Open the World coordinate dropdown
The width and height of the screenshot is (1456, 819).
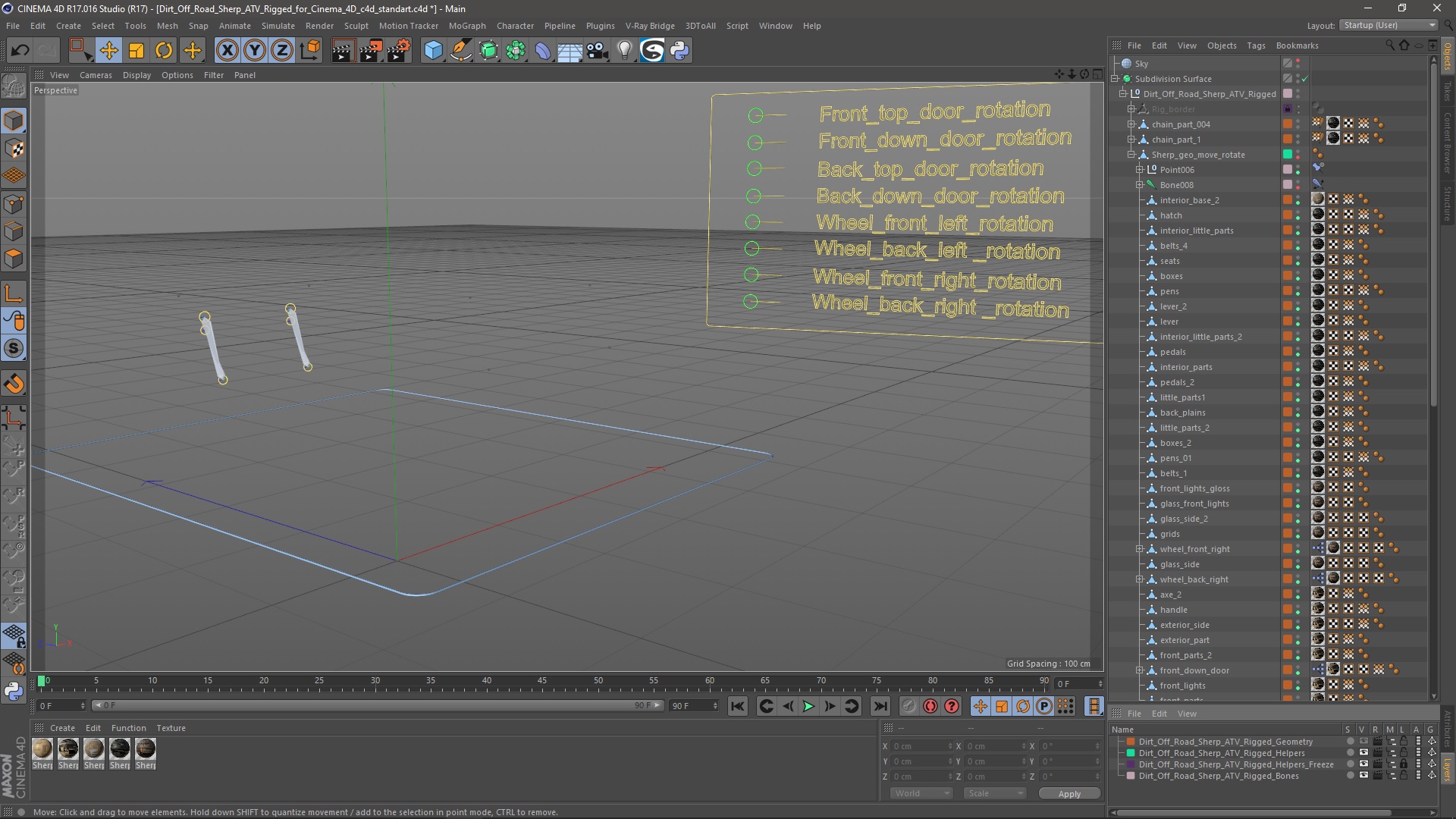point(921,793)
